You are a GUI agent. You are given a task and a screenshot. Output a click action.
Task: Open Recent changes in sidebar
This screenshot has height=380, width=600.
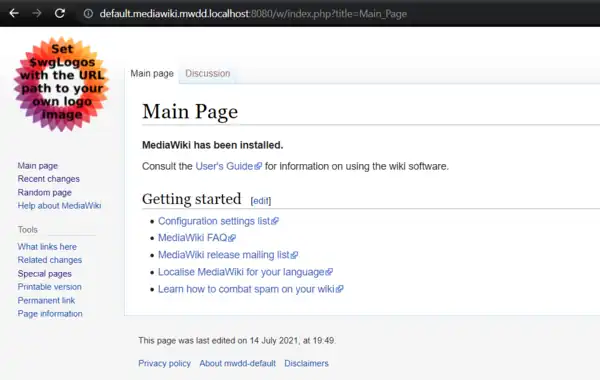[x=49, y=179]
